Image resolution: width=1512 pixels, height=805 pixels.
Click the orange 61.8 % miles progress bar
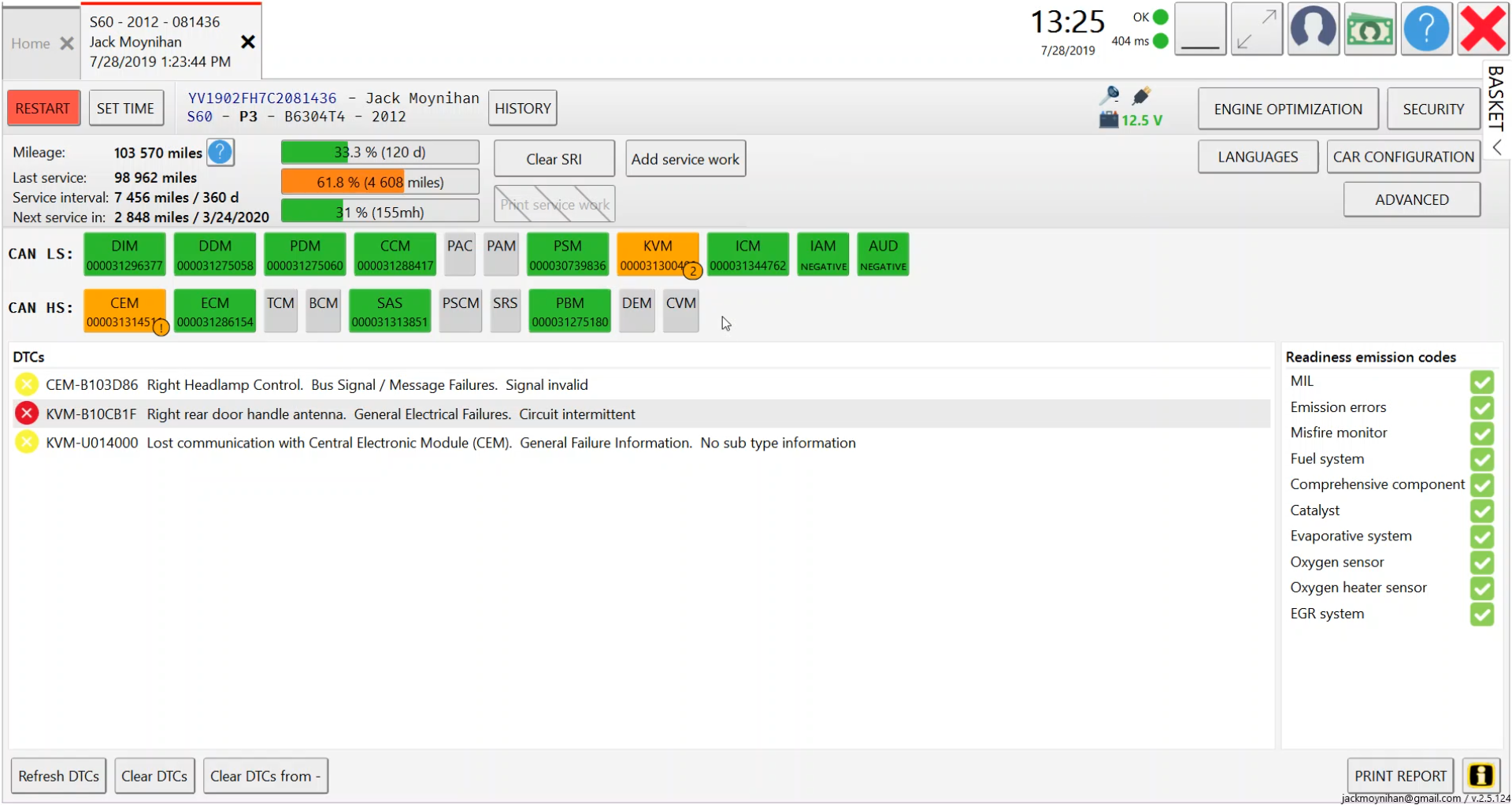(380, 182)
